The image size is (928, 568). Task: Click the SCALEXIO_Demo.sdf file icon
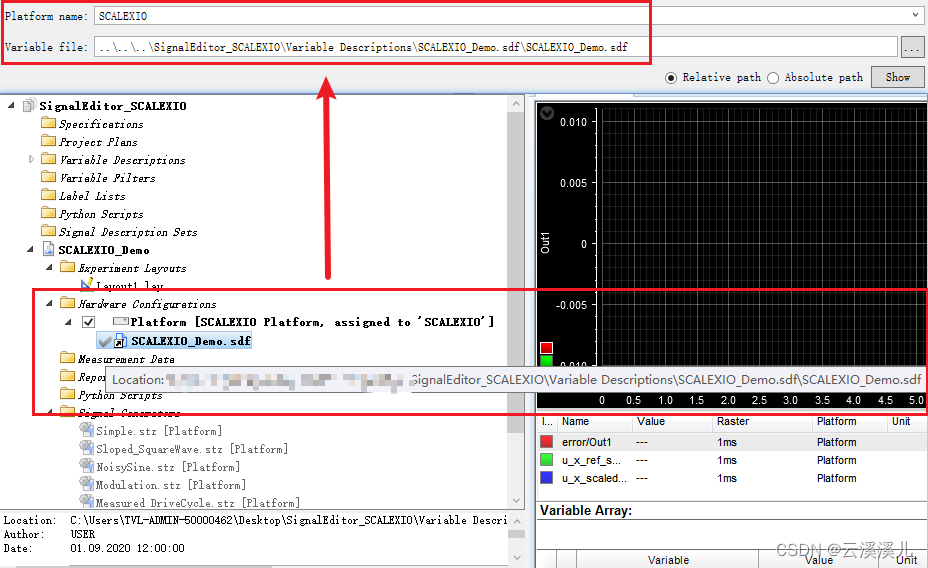point(120,341)
